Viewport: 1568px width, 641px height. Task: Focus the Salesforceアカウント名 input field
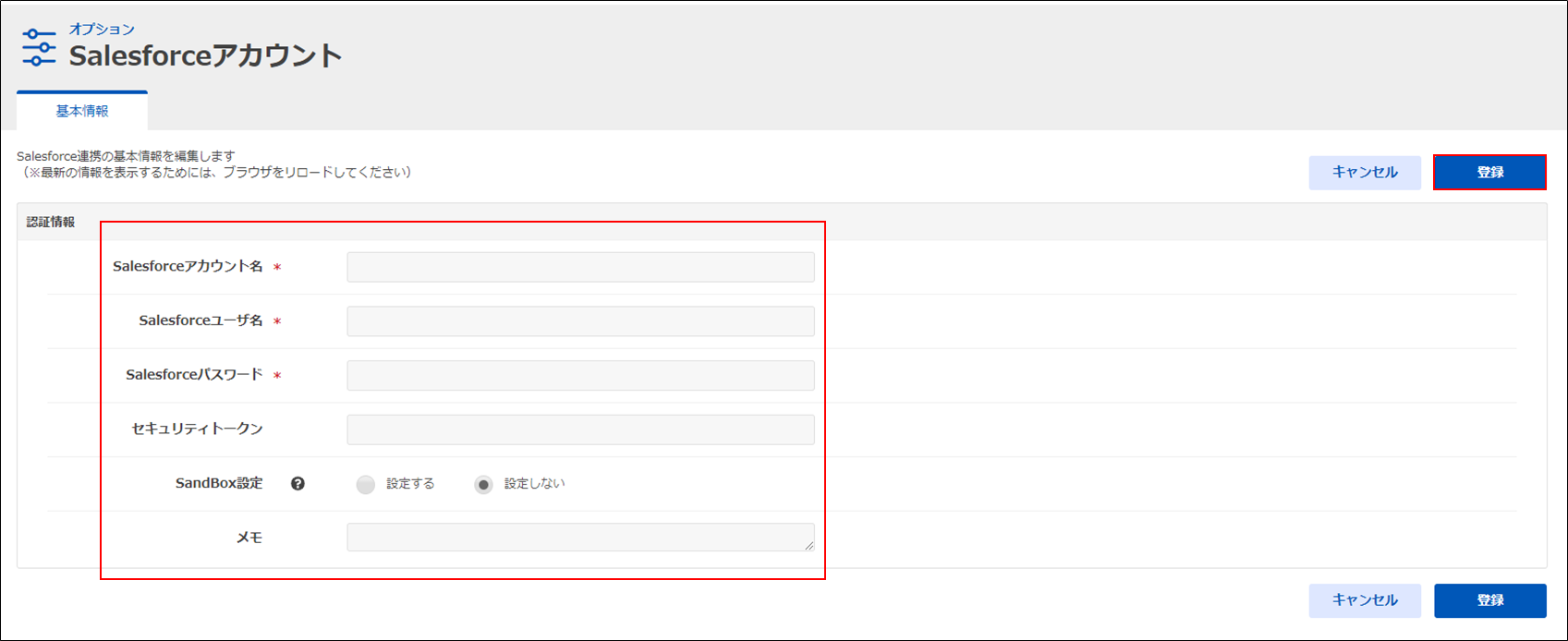[580, 267]
